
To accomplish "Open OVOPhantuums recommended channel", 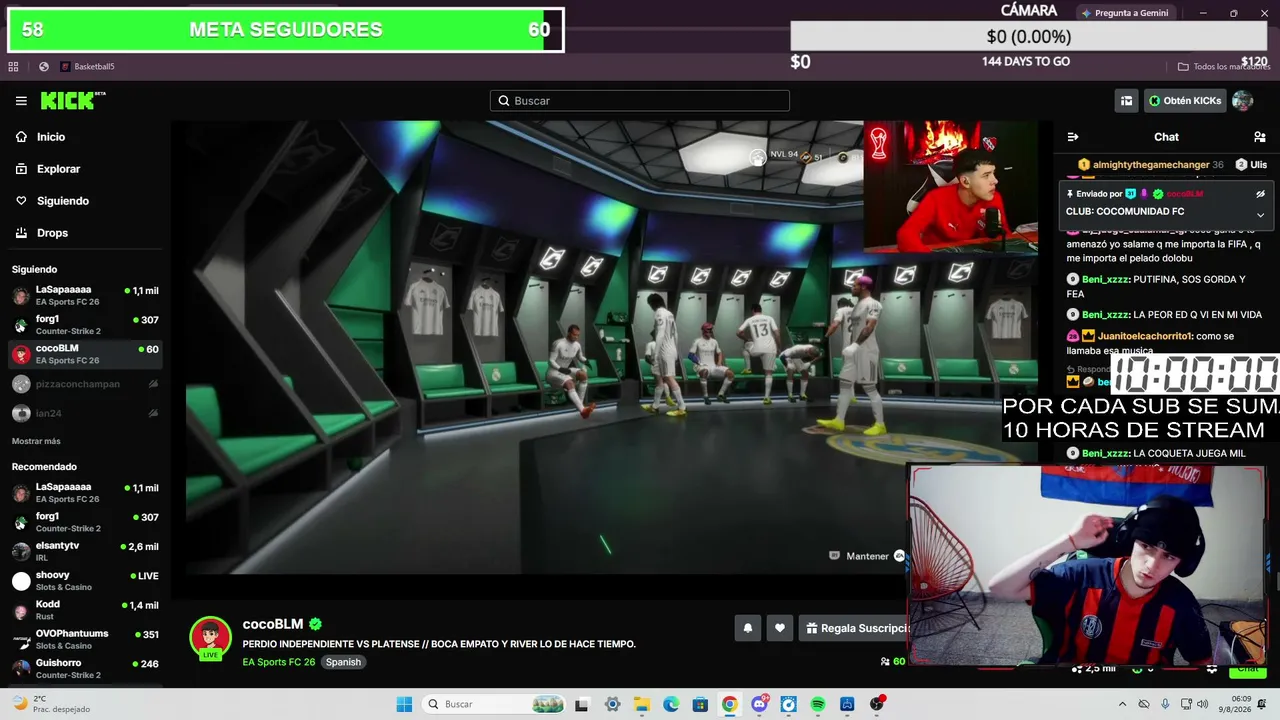I will 85,639.
